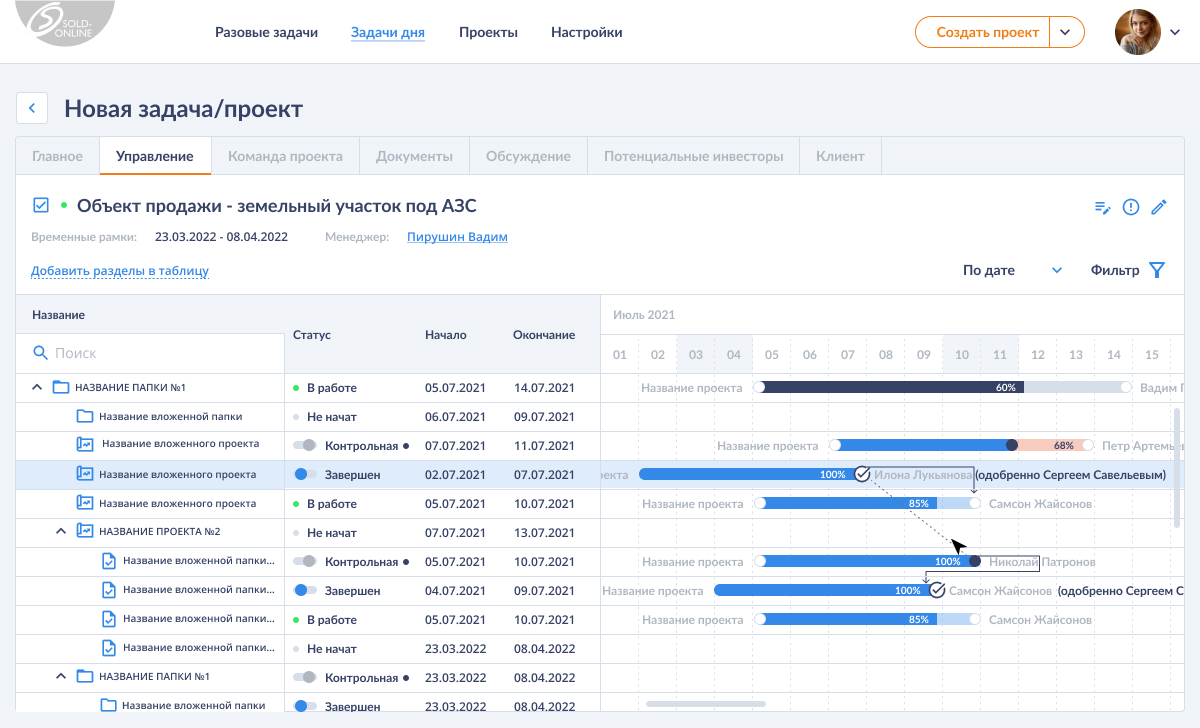The image size is (1200, 728).
Task: Toggle Завершен switch in the bottom 23.03.2022 row
Action: [305, 706]
